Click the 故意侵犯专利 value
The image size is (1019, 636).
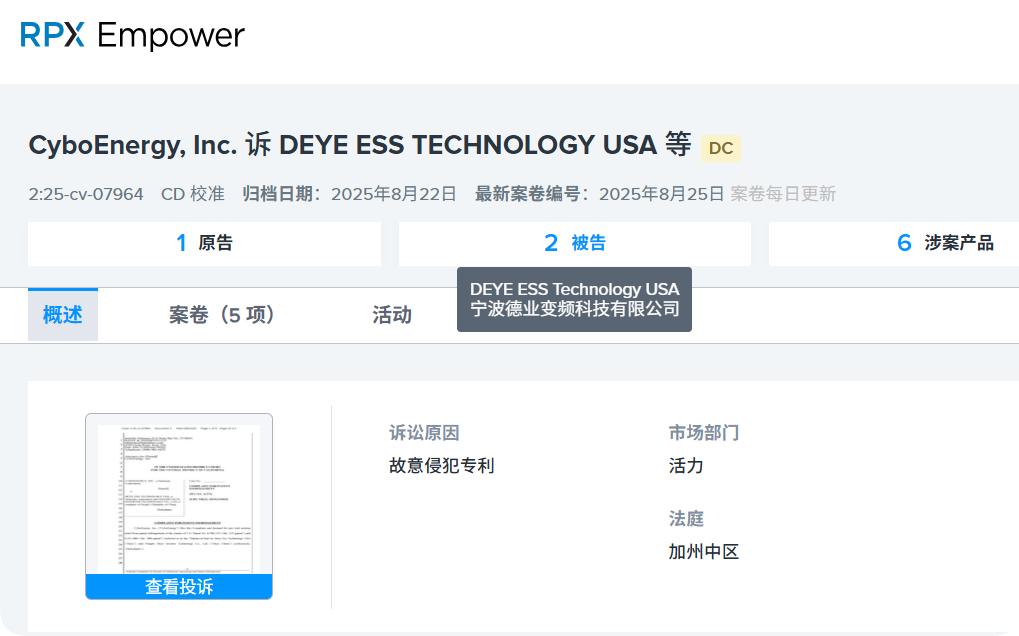pyautogui.click(x=442, y=466)
